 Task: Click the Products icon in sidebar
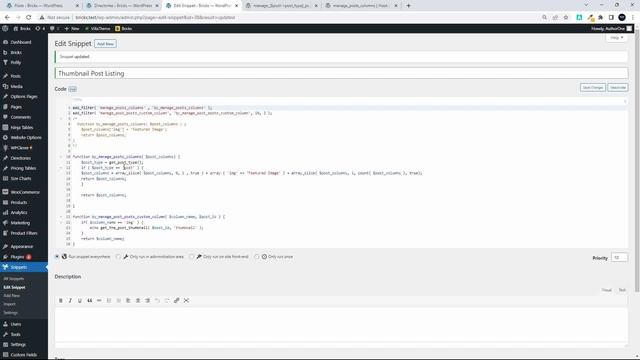(x=5, y=202)
